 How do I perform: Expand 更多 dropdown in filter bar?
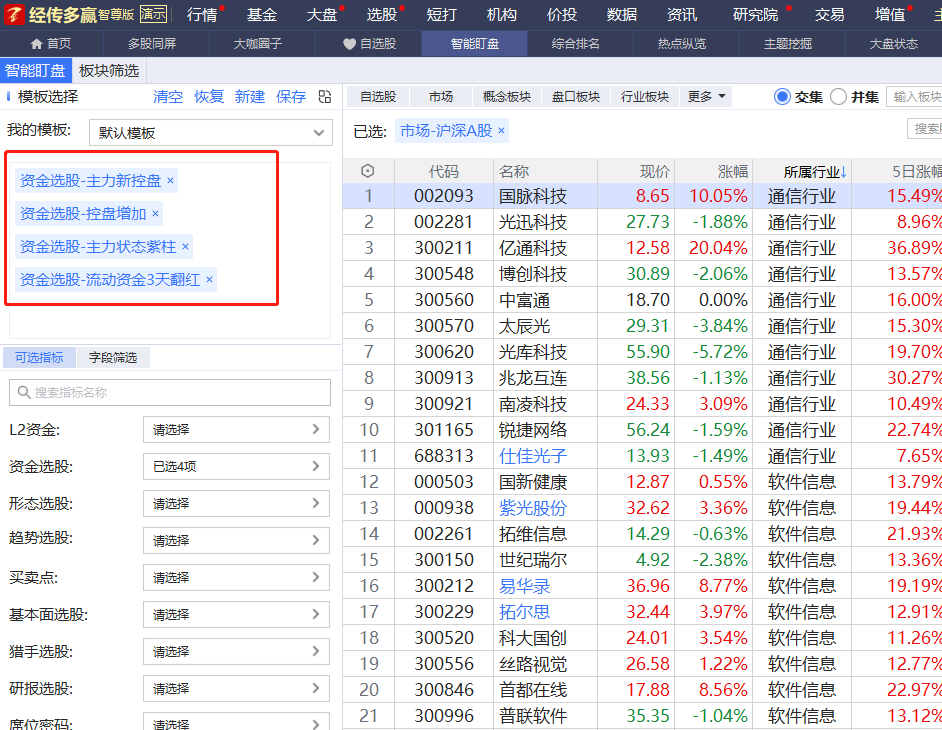(706, 97)
